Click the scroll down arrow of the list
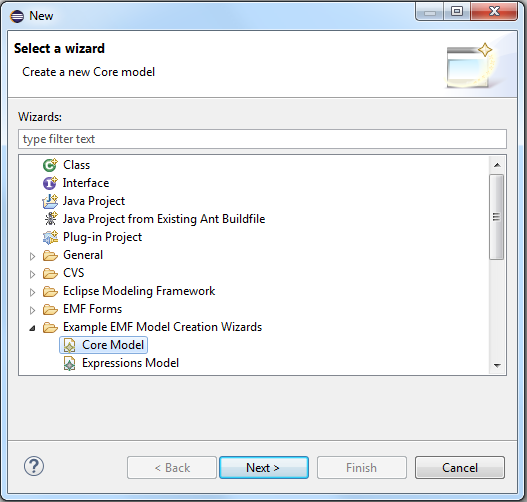527x502 pixels. (497, 365)
